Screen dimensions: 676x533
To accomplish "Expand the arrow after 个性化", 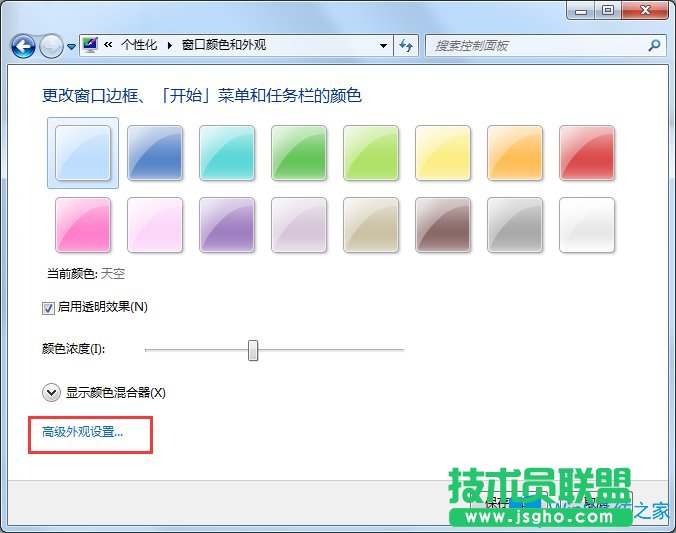I will (169, 45).
